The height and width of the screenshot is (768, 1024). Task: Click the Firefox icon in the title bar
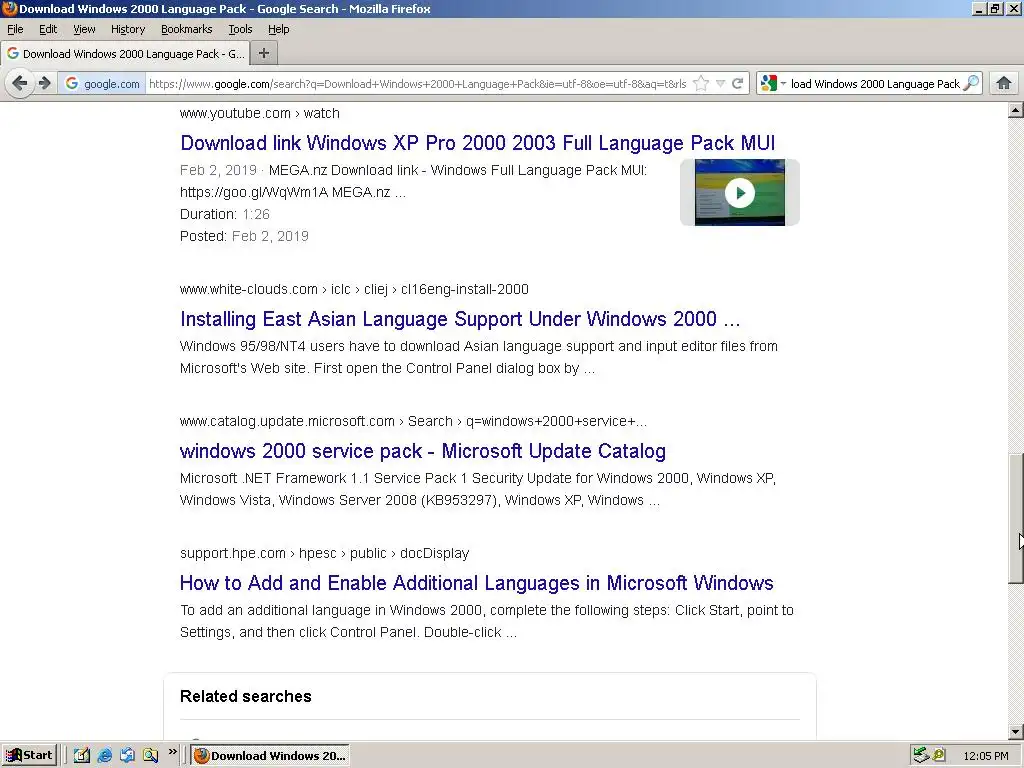[9, 8]
